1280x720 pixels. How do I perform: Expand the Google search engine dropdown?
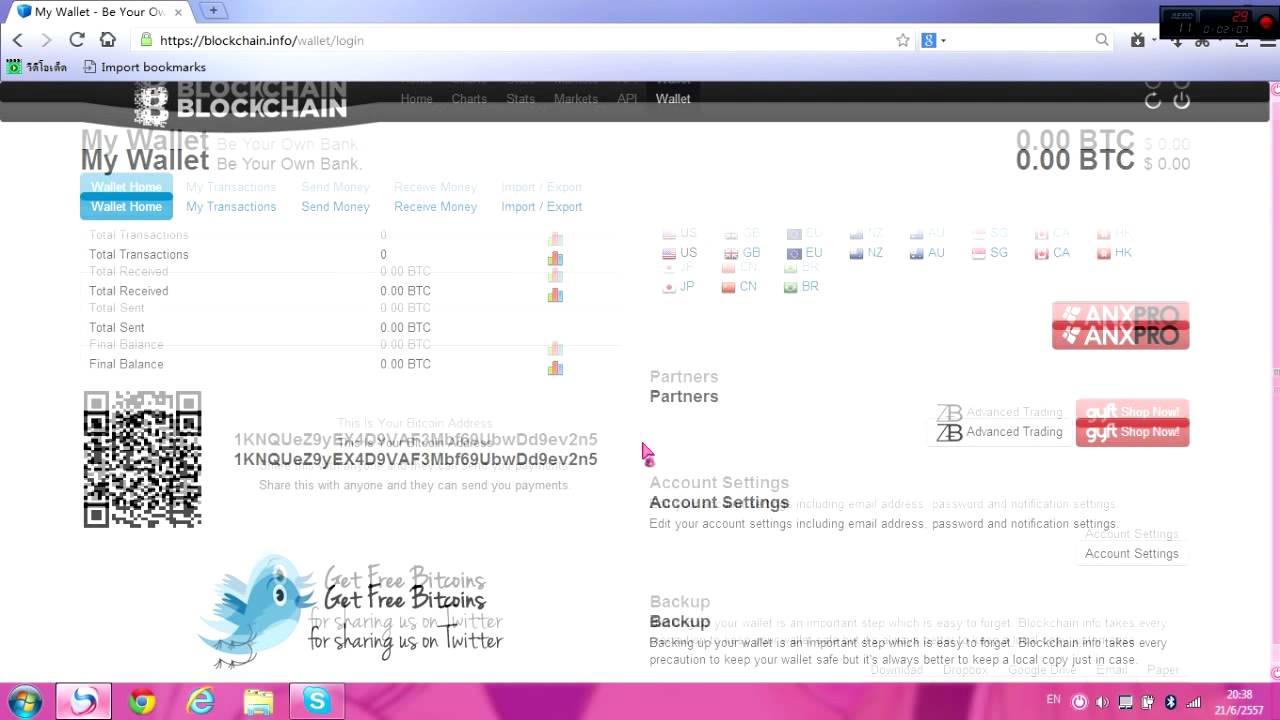coord(943,41)
